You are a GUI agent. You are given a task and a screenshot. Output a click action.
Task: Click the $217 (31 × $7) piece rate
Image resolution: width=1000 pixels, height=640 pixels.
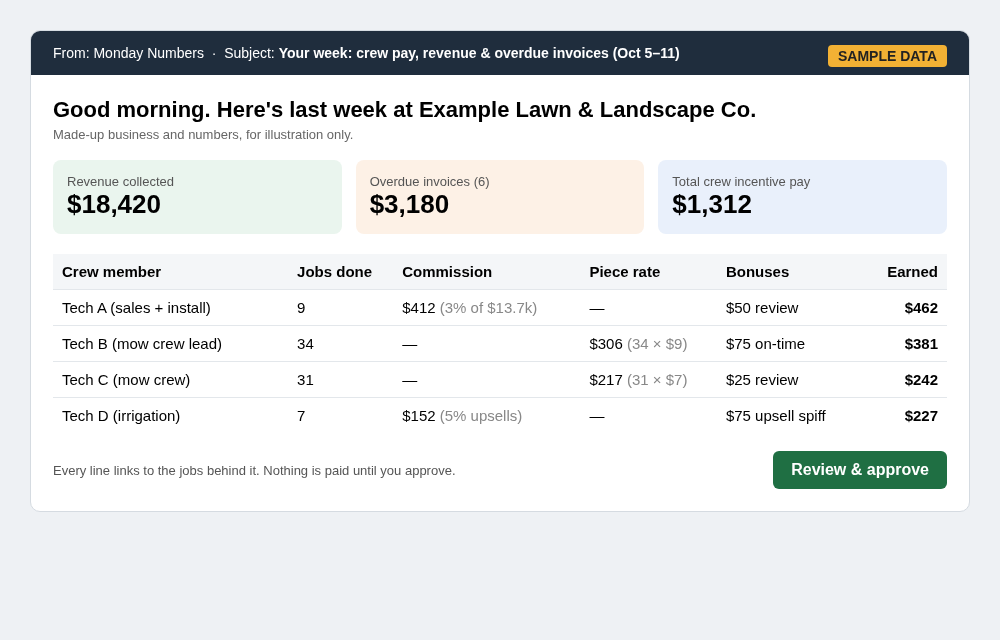point(638,380)
